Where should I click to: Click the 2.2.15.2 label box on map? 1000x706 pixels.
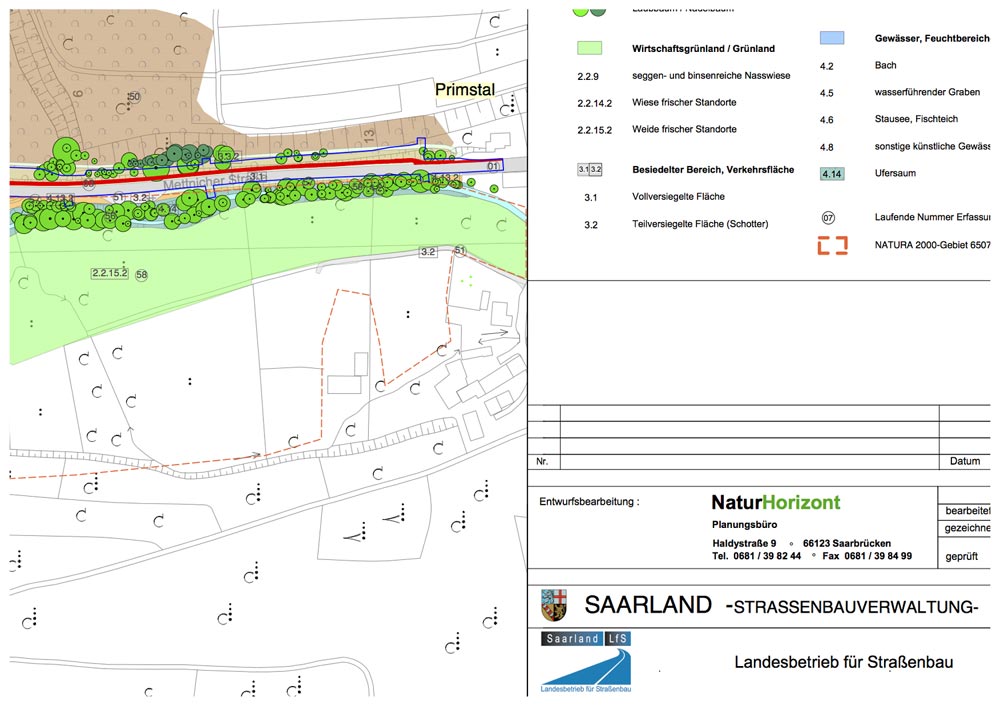[x=109, y=272]
